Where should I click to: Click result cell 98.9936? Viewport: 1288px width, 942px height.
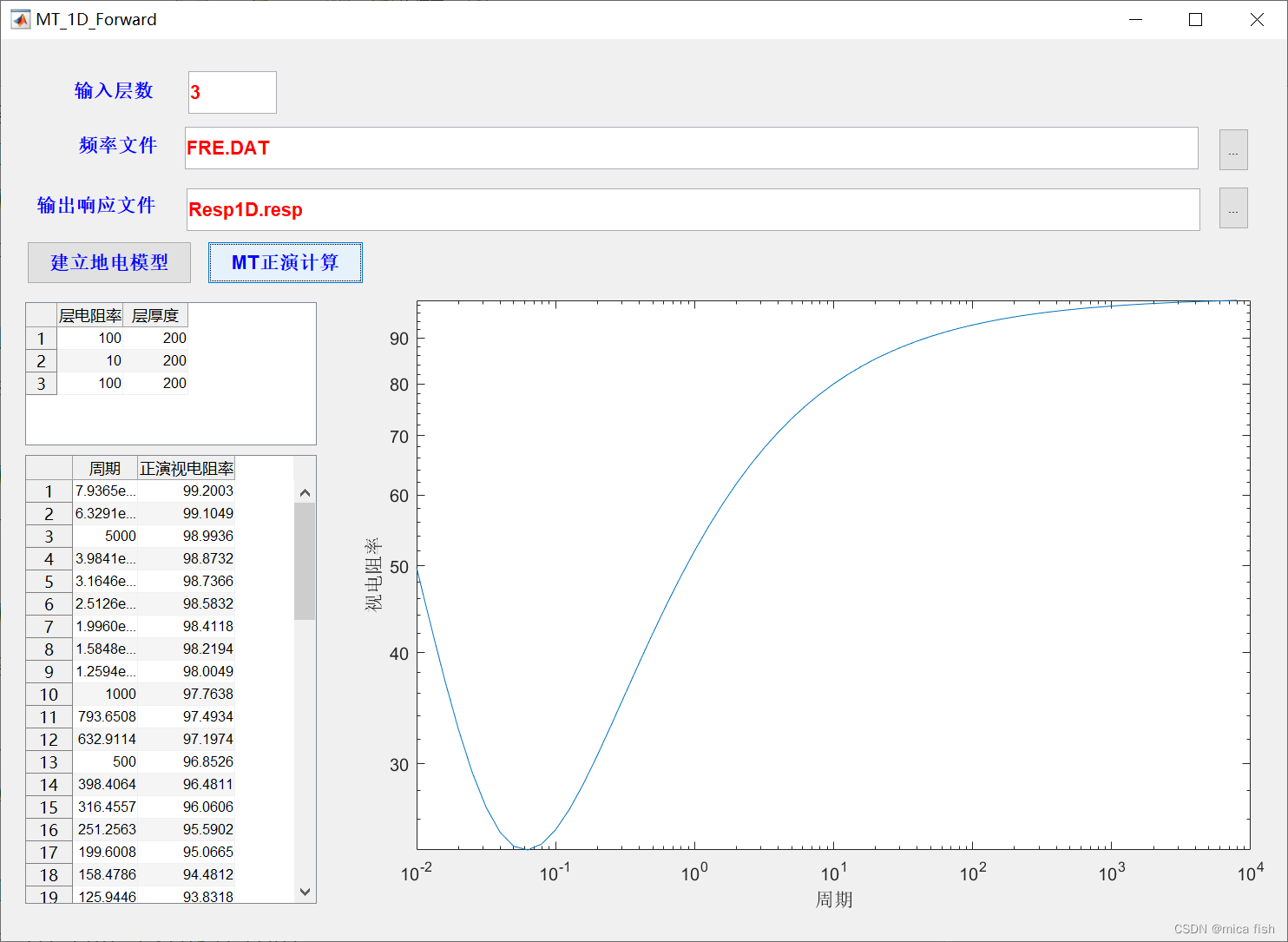point(187,536)
